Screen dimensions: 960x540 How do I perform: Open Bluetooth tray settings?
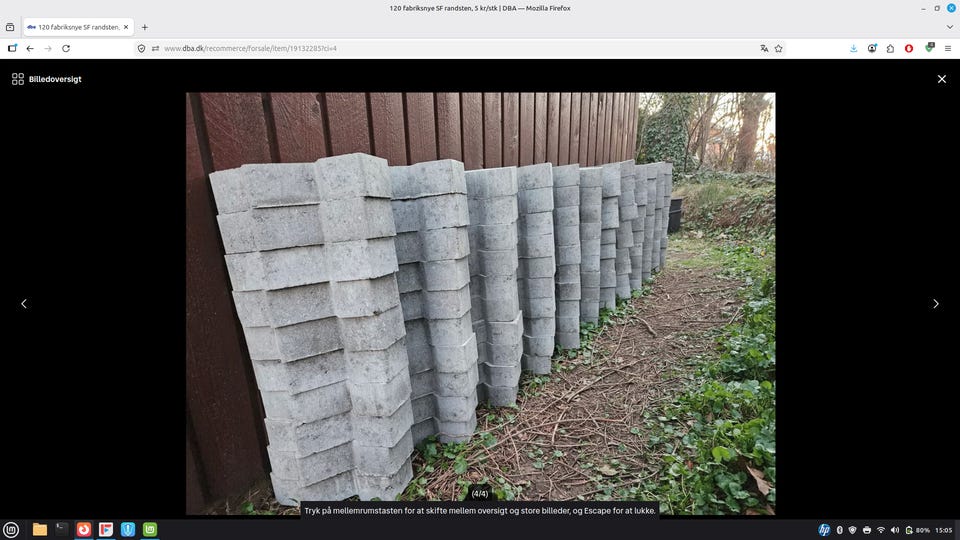[839, 530]
